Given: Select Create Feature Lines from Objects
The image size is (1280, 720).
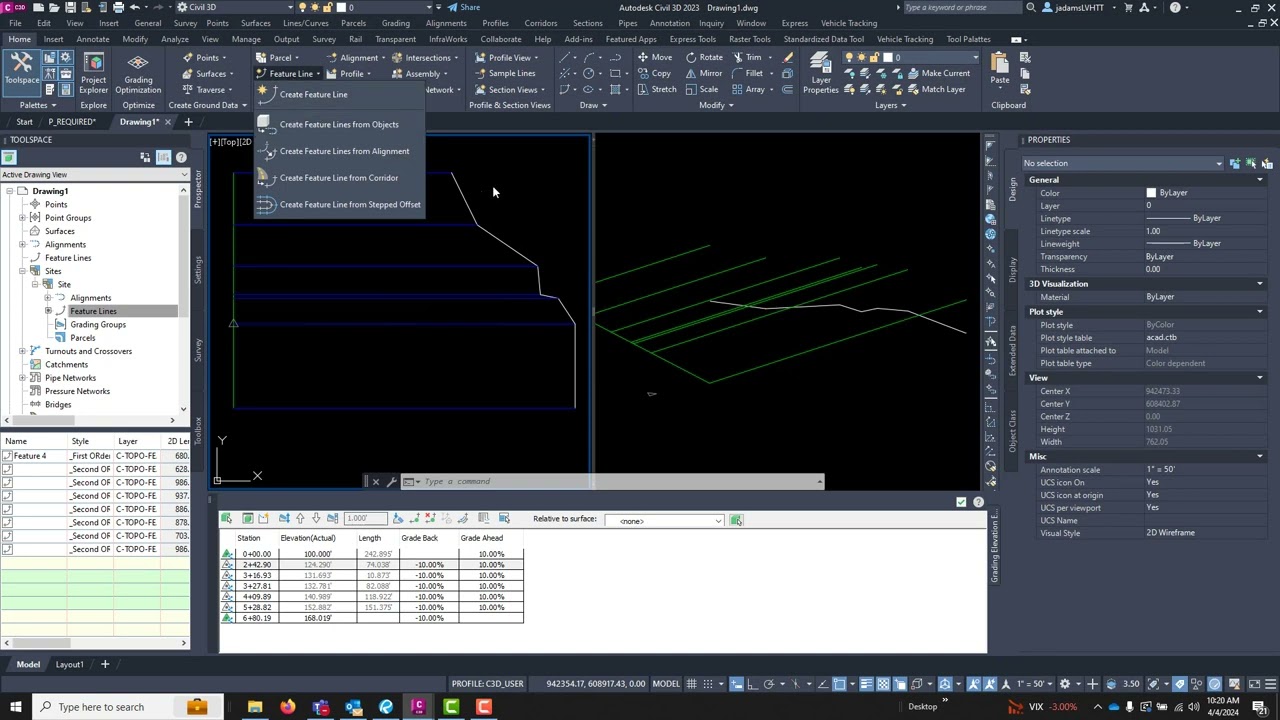Looking at the screenshot, I should [x=338, y=125].
